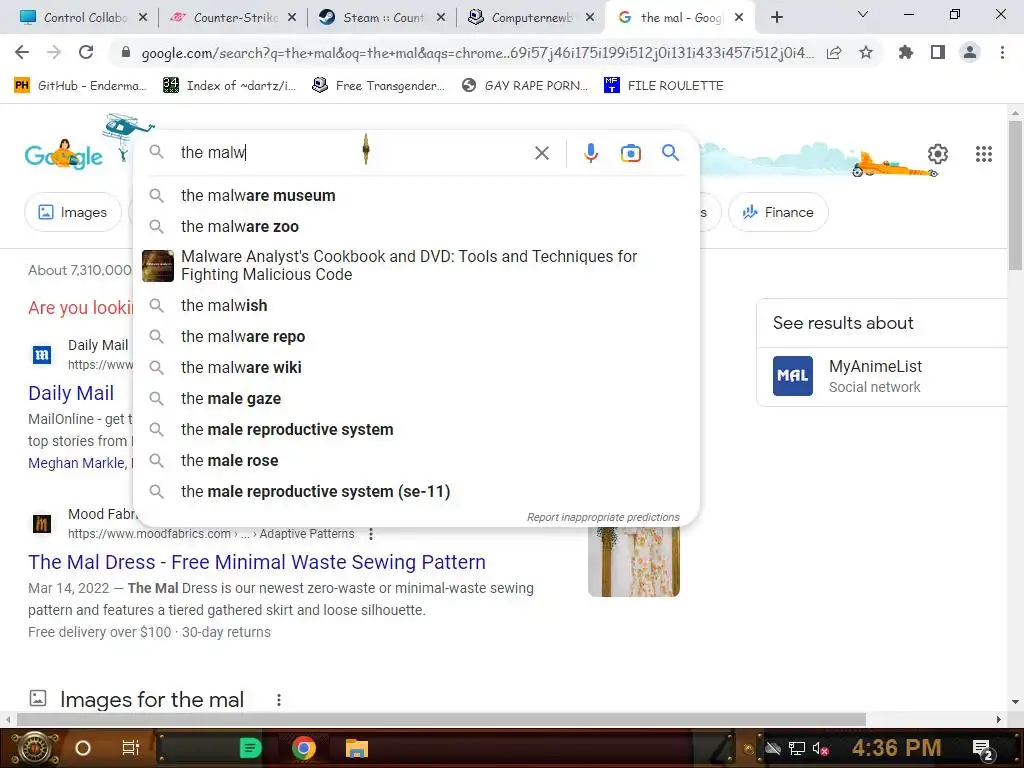This screenshot has width=1024, height=768.
Task: Close the Steam tab
Action: (441, 18)
